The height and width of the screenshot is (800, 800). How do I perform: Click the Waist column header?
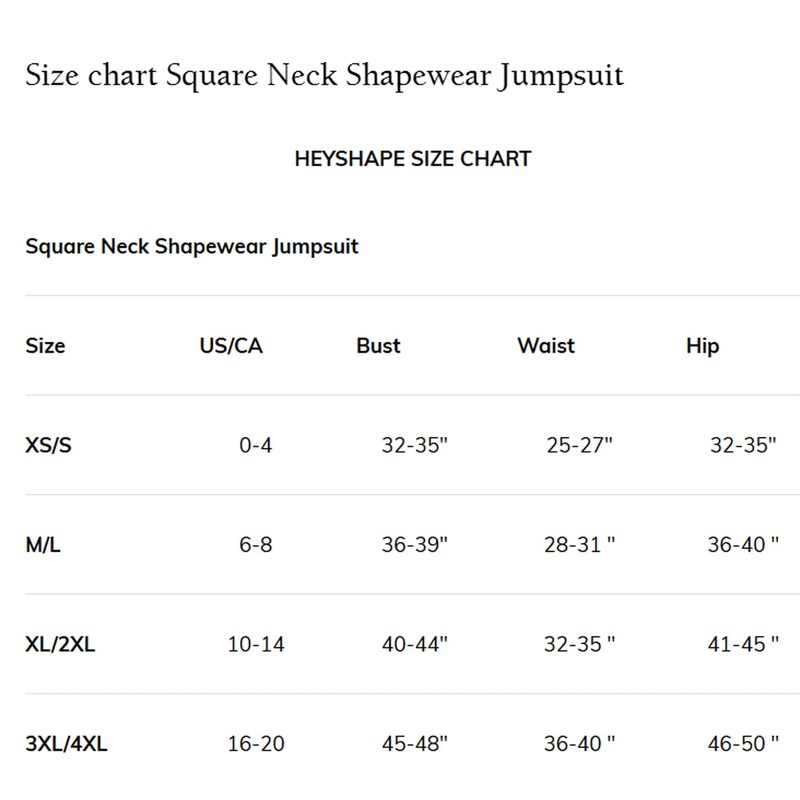pyautogui.click(x=546, y=346)
